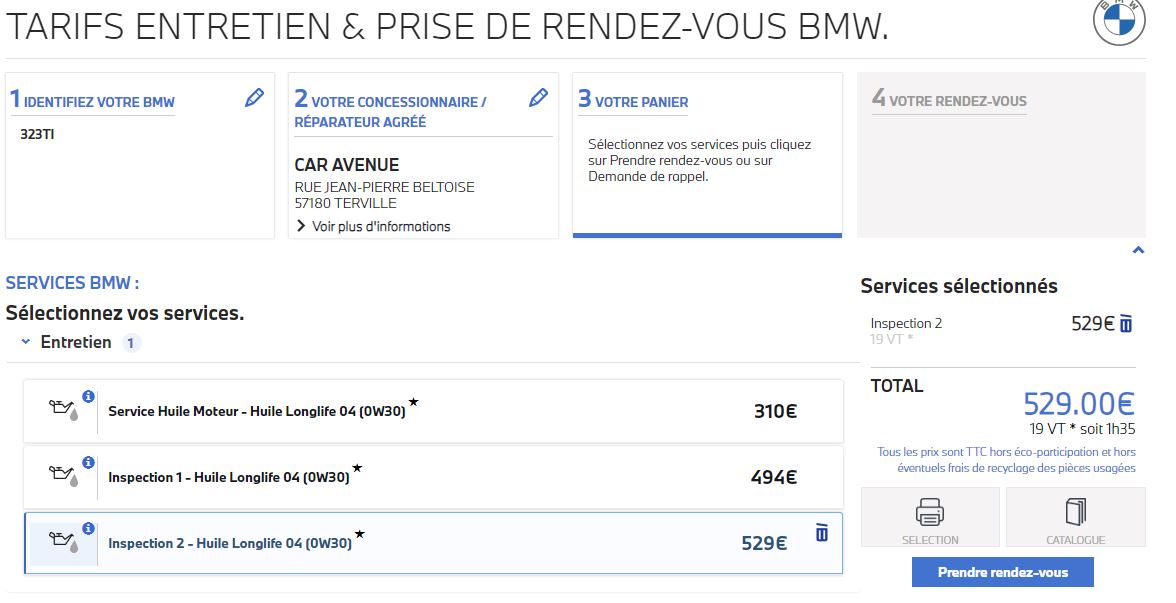The width and height of the screenshot is (1176, 603).
Task: Remove Inspection 2 from Services sélectionnés
Action: click(1126, 324)
